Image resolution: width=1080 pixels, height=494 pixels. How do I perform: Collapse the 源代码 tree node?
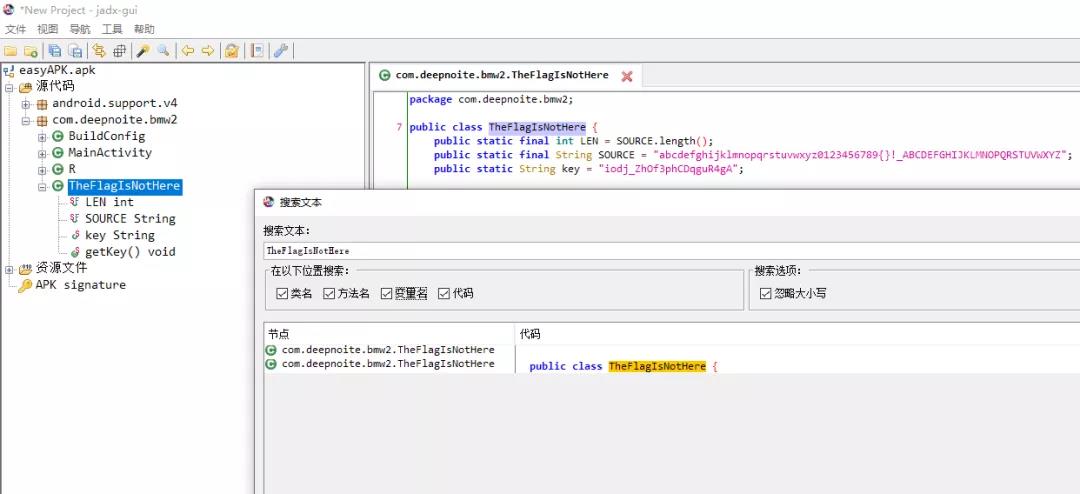tap(9, 87)
